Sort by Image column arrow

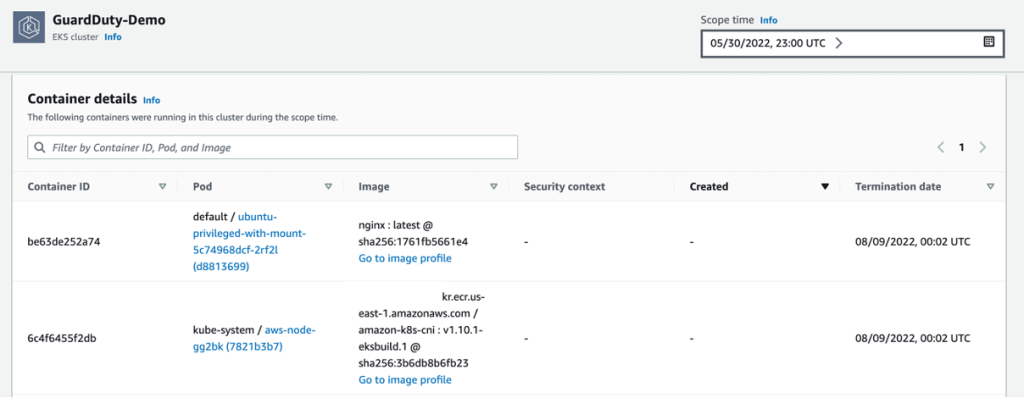coord(494,187)
